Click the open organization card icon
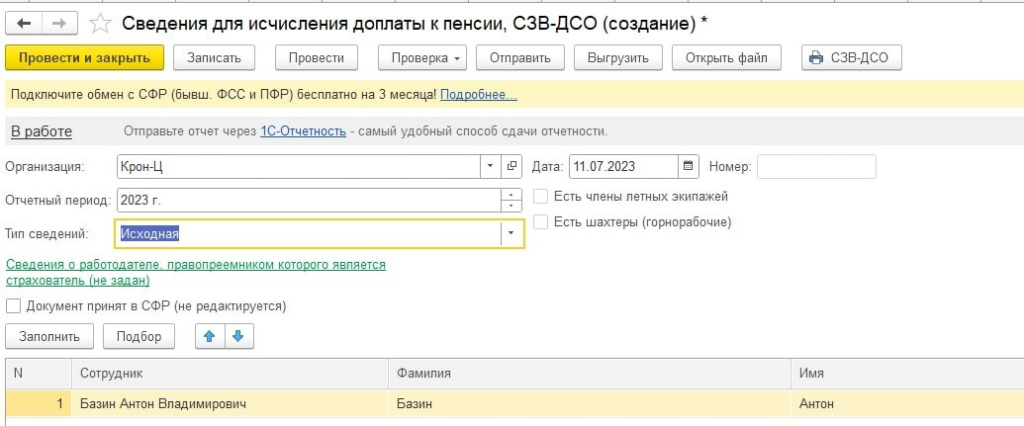 click(513, 166)
